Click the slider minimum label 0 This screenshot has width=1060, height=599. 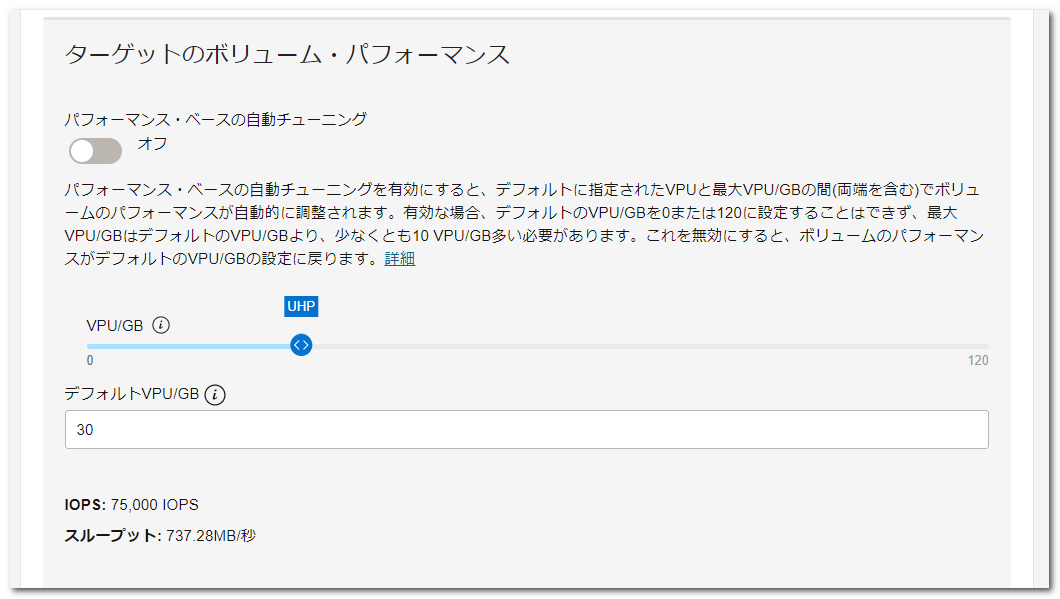pyautogui.click(x=90, y=360)
